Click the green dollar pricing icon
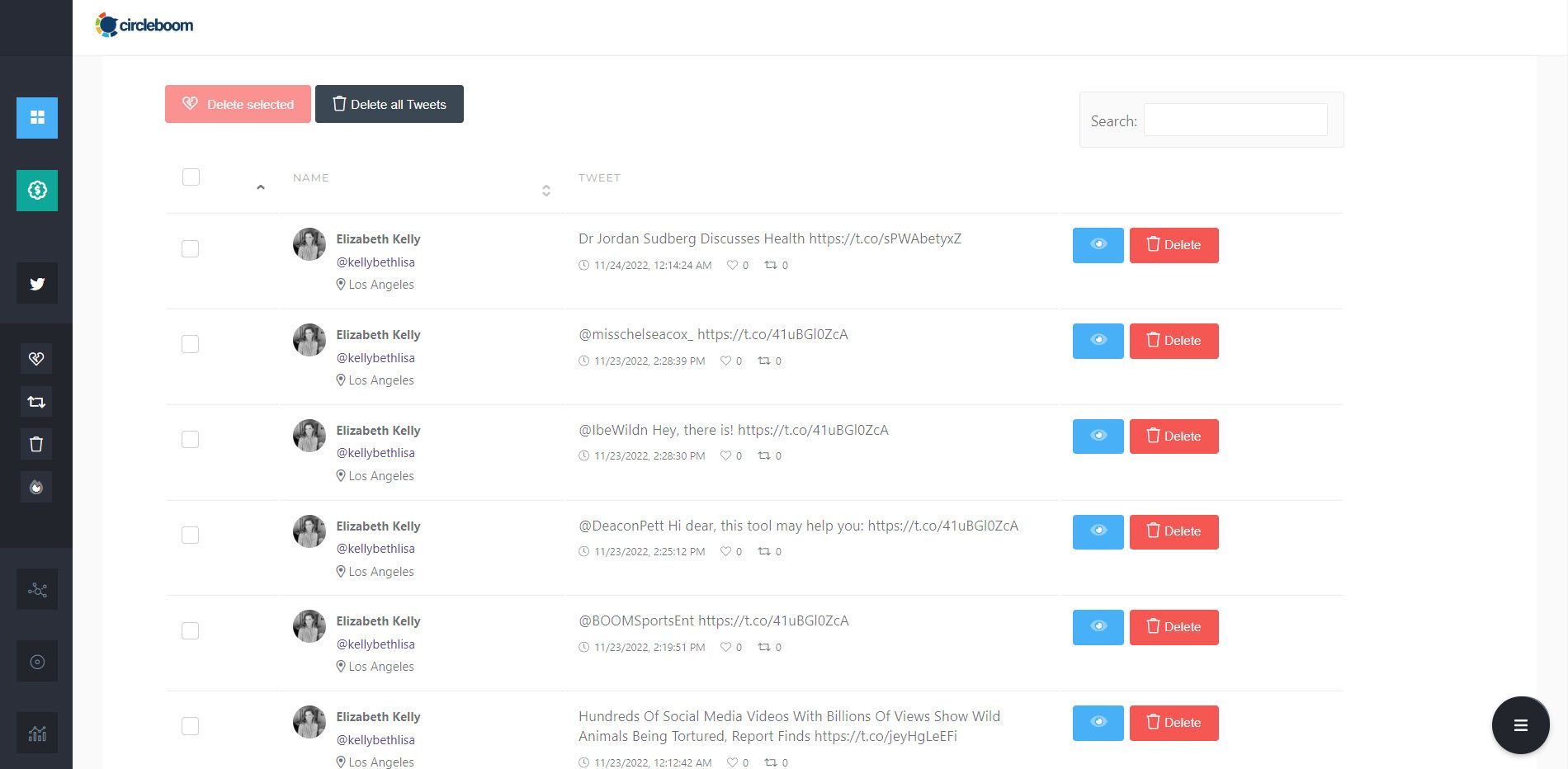 point(37,191)
